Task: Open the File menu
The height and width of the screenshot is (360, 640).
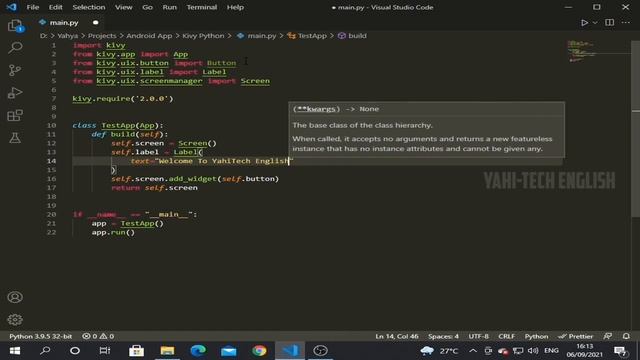Action: pos(33,7)
